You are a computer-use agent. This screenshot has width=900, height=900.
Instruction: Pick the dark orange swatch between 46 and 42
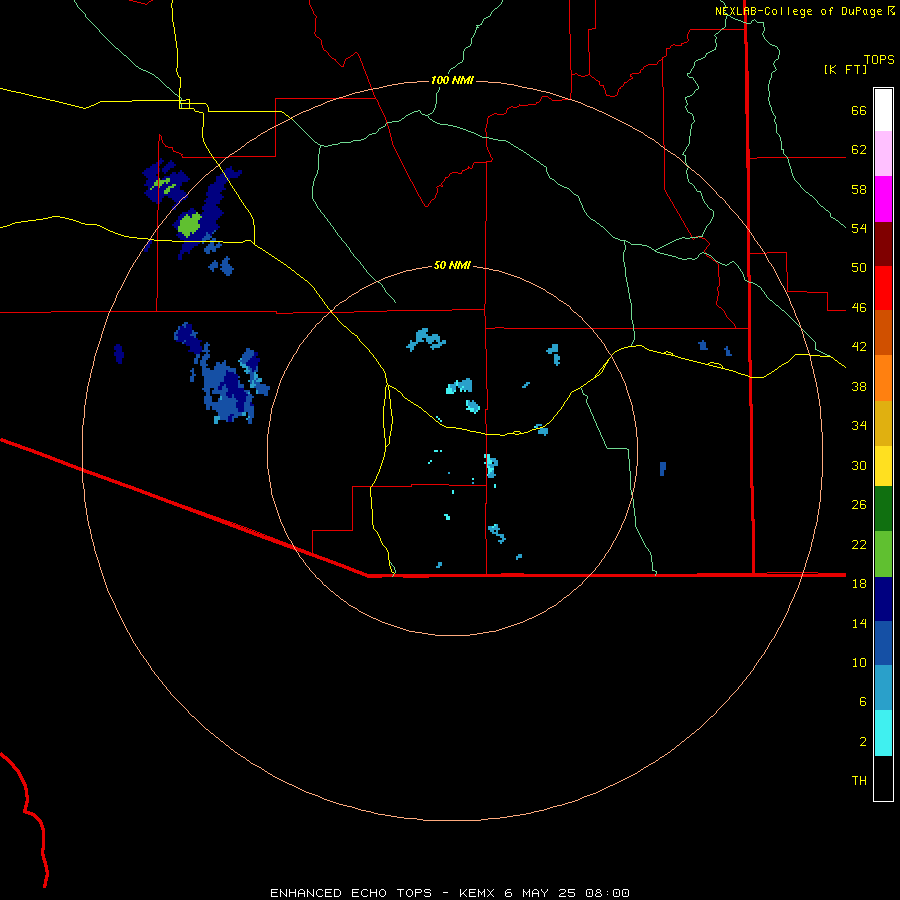(x=883, y=332)
